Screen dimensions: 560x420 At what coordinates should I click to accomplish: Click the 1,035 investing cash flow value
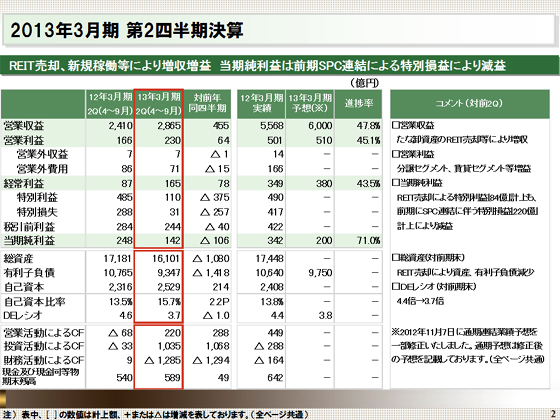[169, 346]
